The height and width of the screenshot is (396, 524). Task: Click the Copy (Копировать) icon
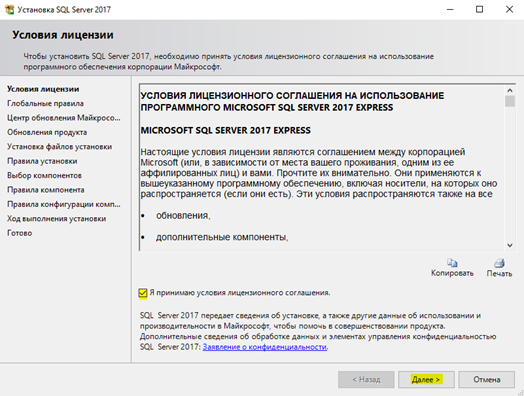[452, 263]
